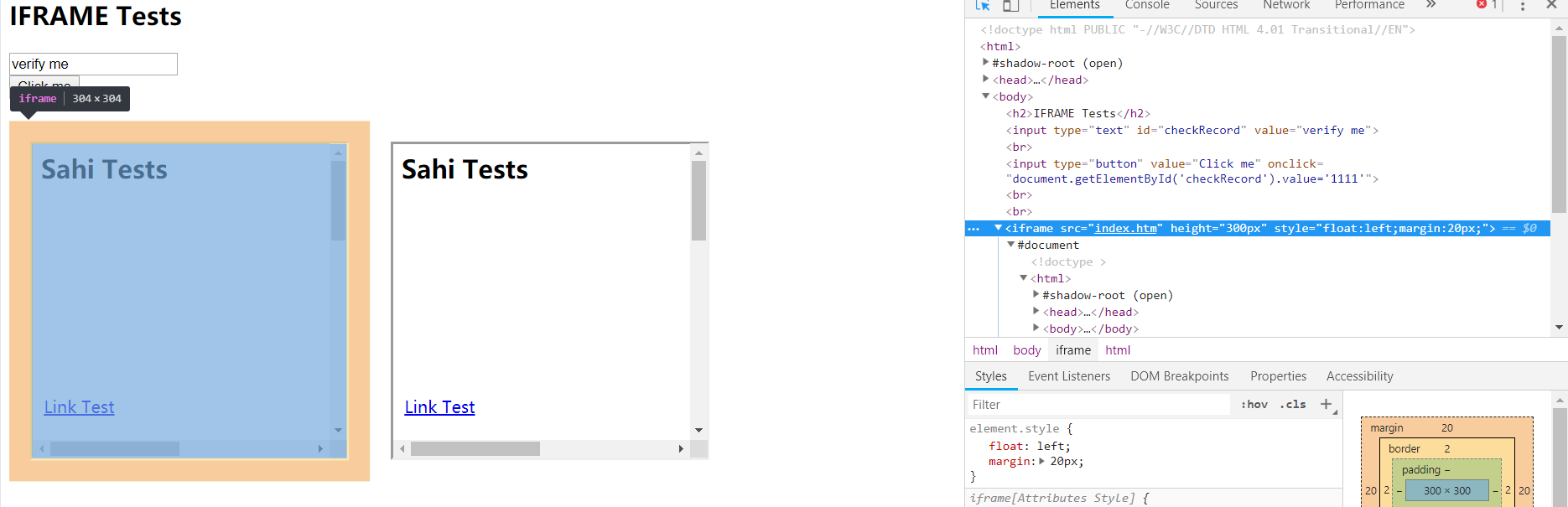
Task: Open the DevTools three-dot customize menu
Action: click(x=1523, y=6)
